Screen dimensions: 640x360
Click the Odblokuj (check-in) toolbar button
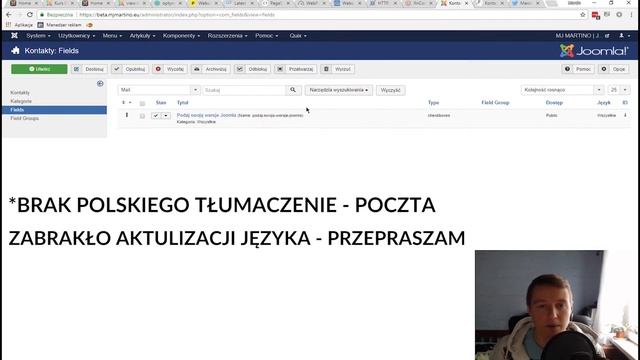(252, 69)
